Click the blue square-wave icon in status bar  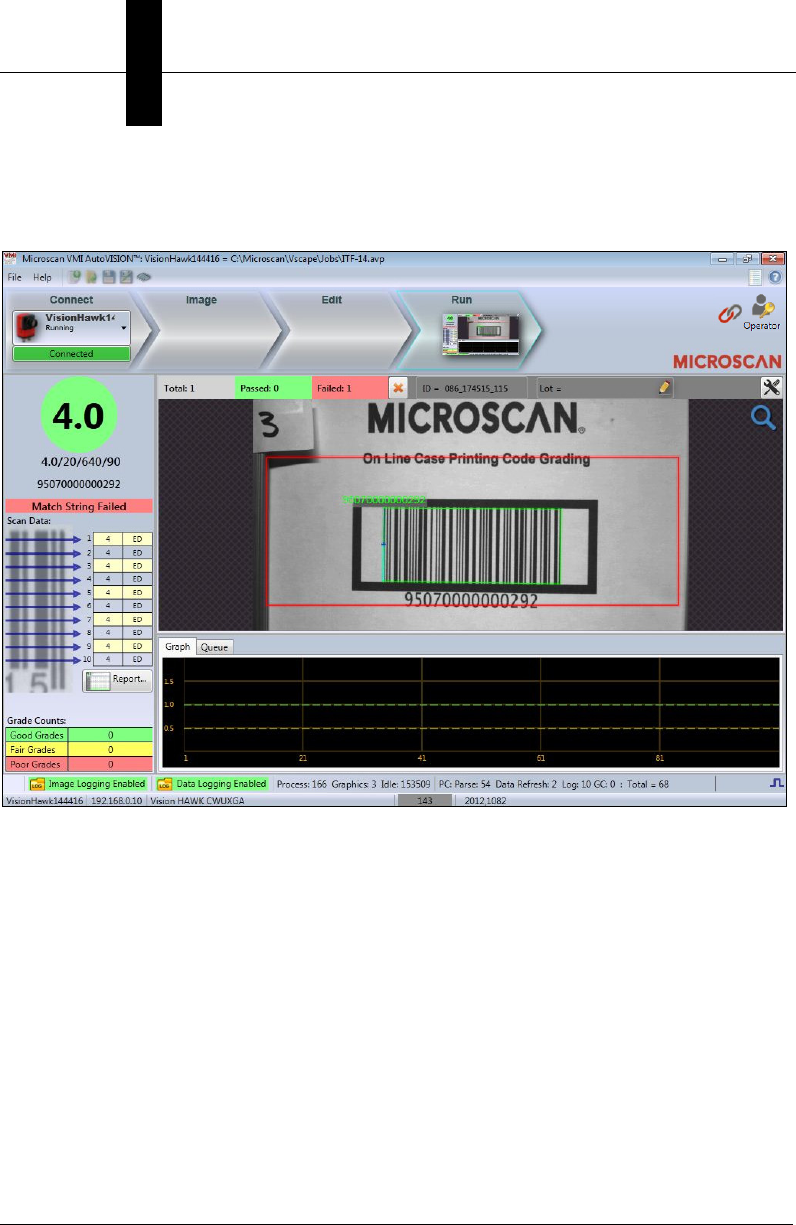click(x=779, y=785)
